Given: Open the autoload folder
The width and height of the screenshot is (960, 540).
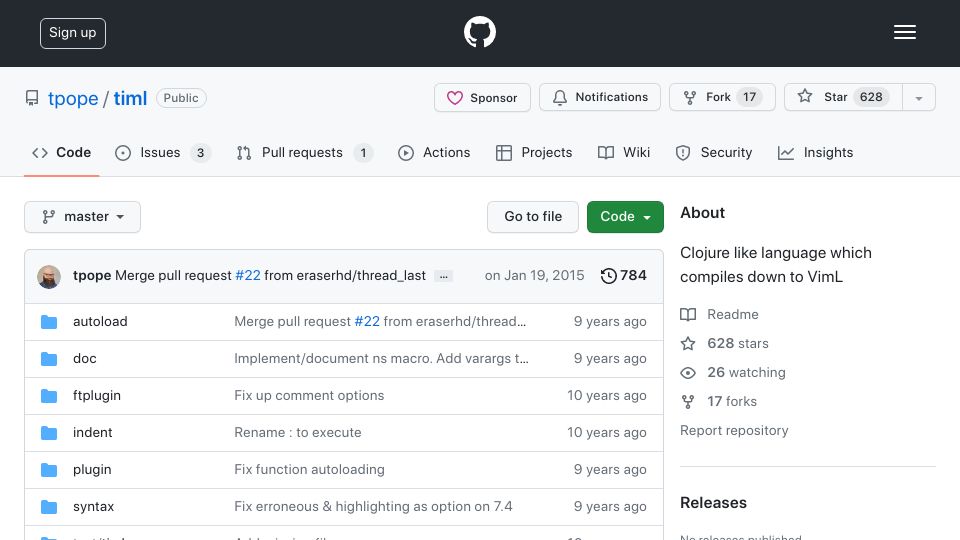Looking at the screenshot, I should tap(100, 321).
